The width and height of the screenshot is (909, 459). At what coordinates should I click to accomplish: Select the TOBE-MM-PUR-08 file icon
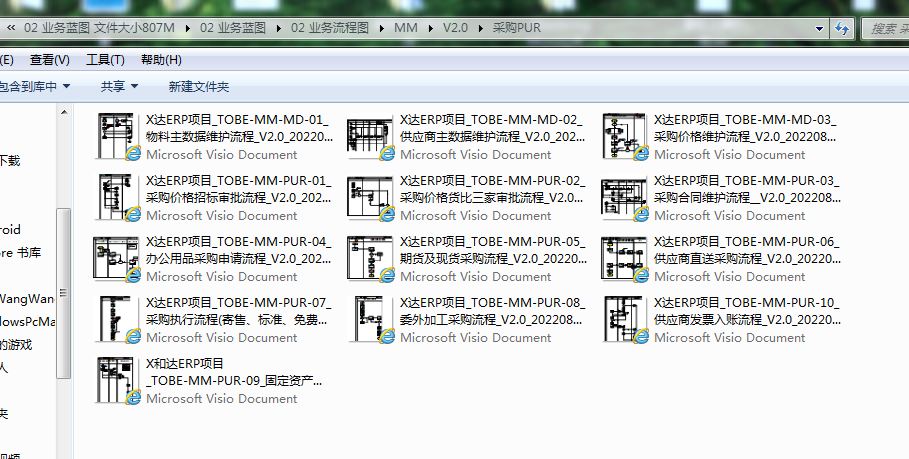pyautogui.click(x=370, y=319)
